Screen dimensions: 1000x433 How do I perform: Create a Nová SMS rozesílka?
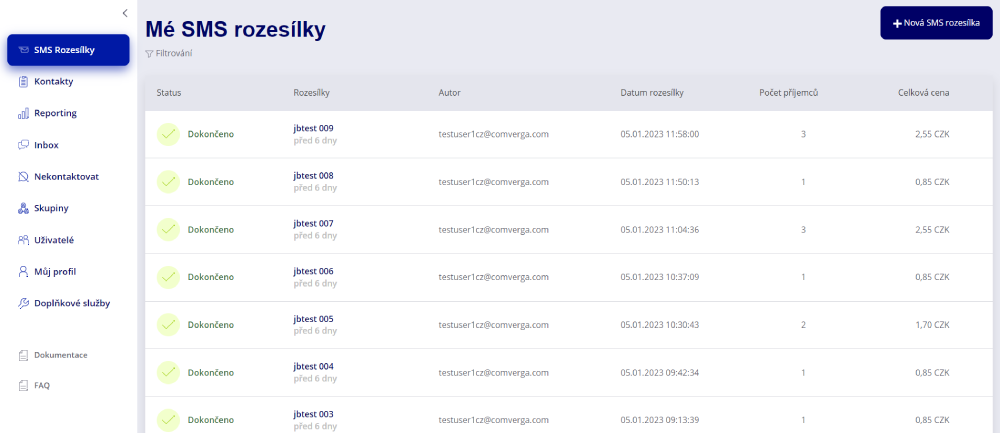pos(929,22)
